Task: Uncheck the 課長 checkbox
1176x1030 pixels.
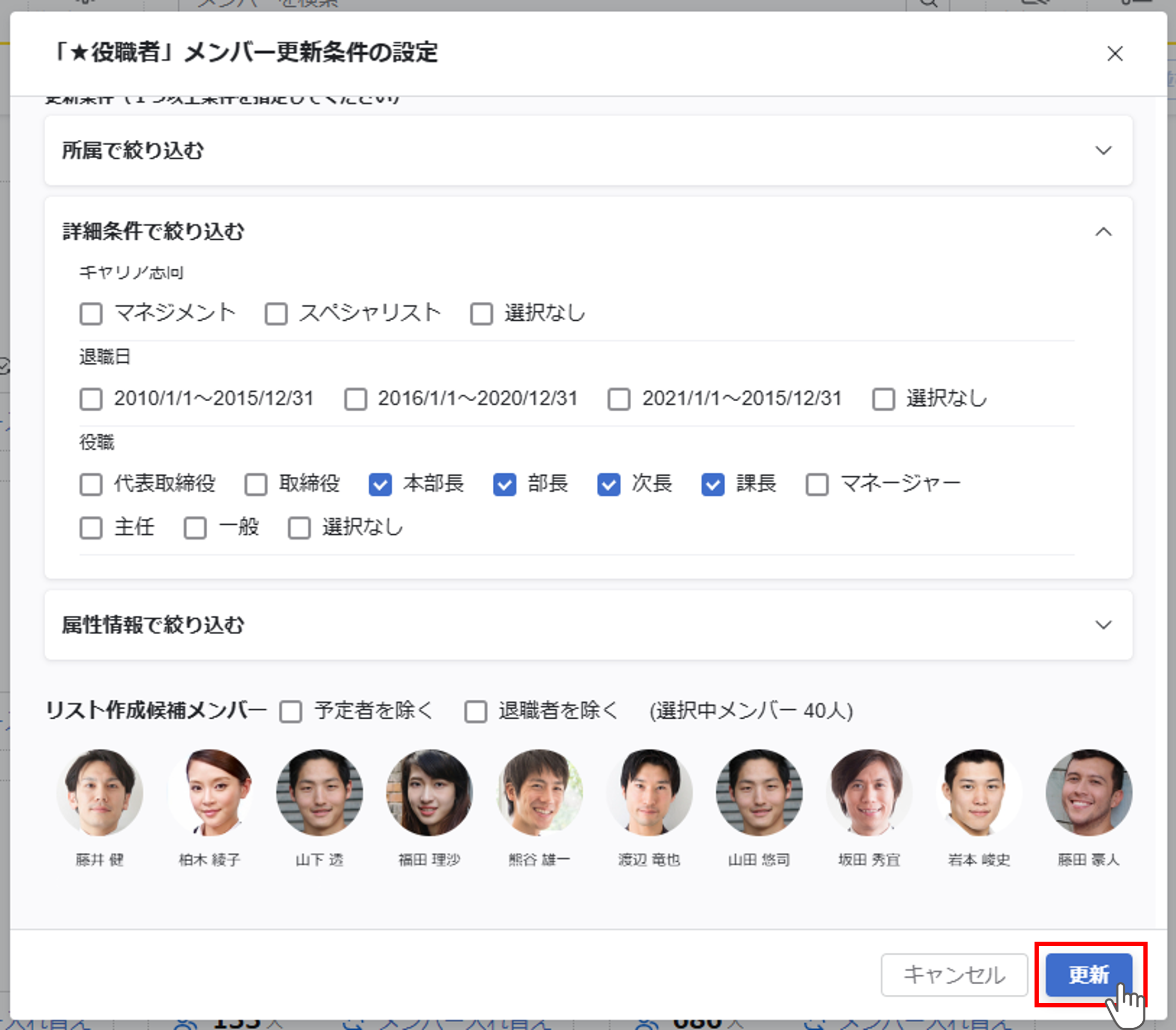Action: point(713,484)
